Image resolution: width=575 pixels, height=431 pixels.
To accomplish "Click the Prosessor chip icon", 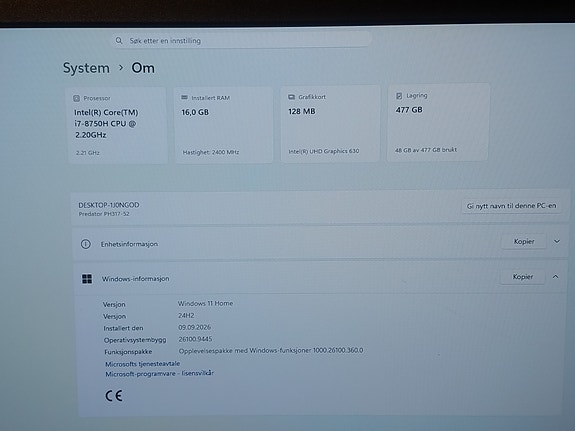I will [x=76, y=98].
